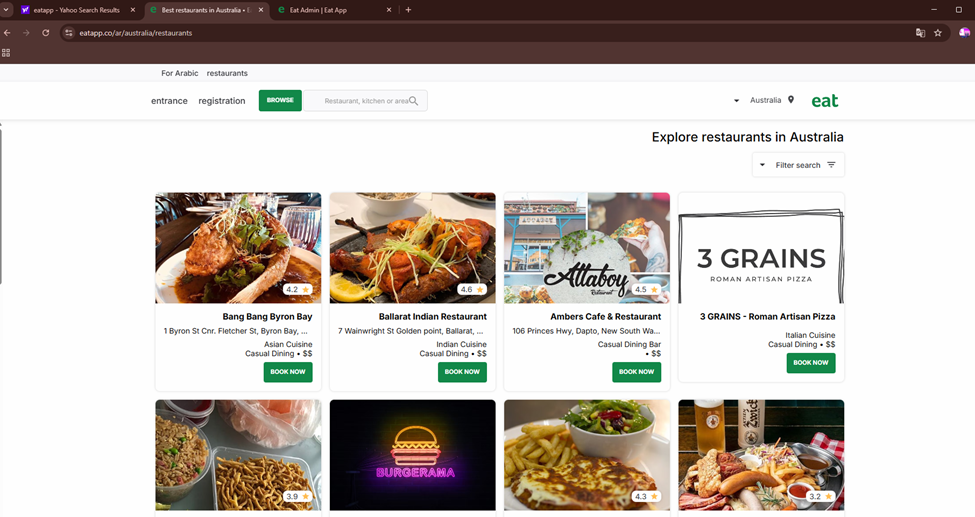Open the parmigiana with fries photo
Image resolution: width=975 pixels, height=517 pixels.
pyautogui.click(x=587, y=455)
